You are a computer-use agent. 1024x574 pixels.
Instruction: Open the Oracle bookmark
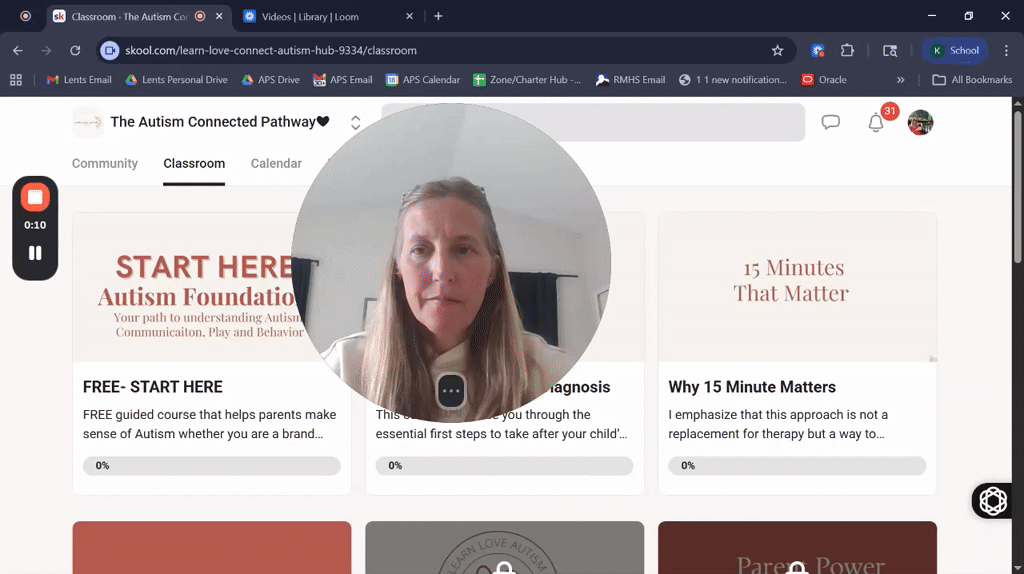click(x=824, y=80)
